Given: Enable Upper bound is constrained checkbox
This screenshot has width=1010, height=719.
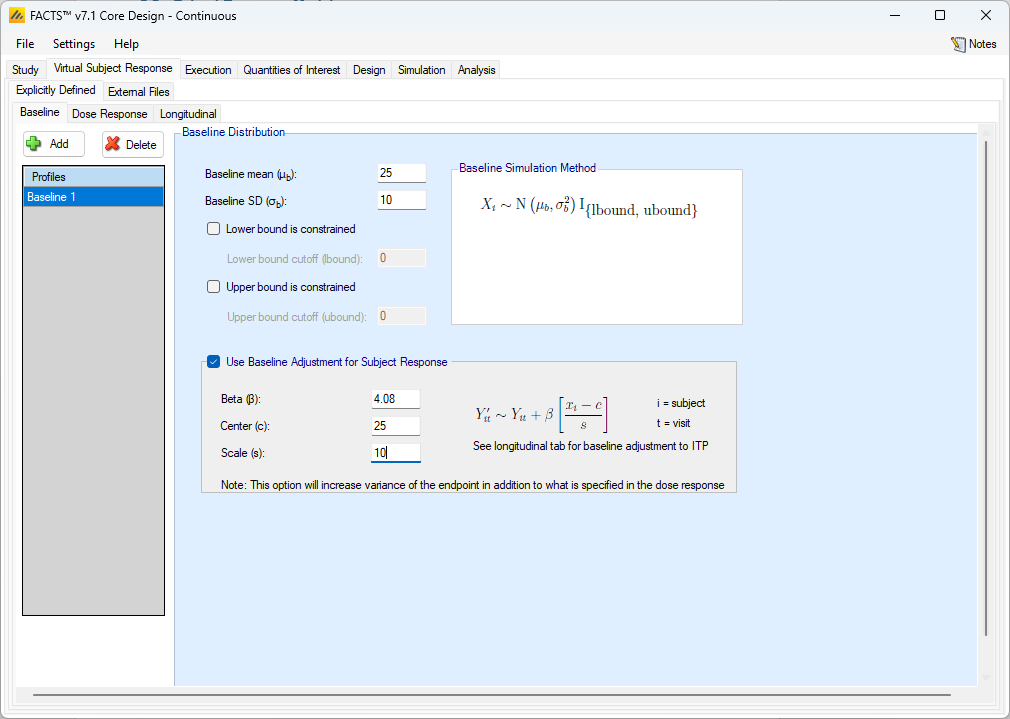Looking at the screenshot, I should click(214, 287).
